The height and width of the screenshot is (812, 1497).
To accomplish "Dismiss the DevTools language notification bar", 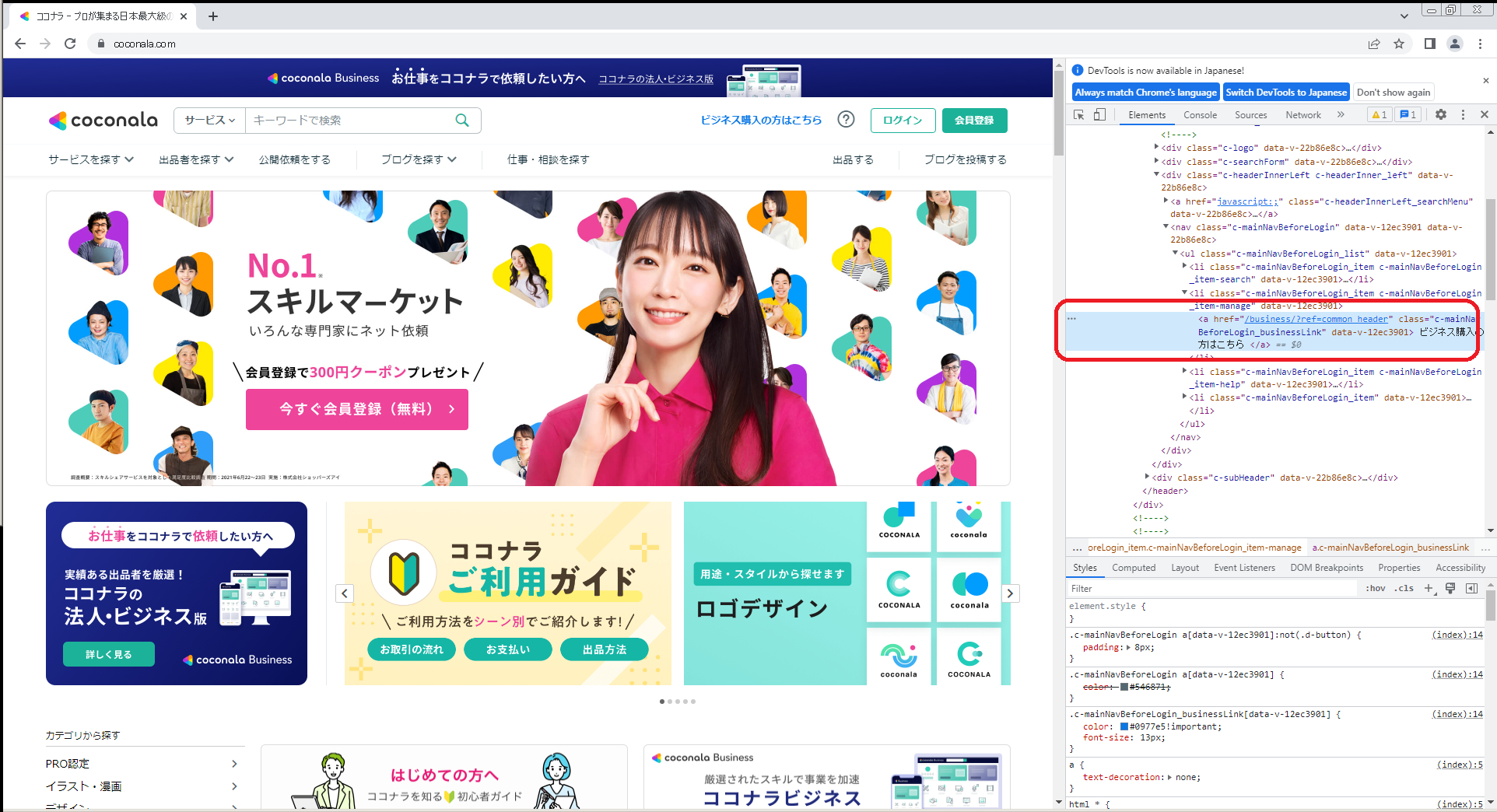I will pyautogui.click(x=1485, y=80).
